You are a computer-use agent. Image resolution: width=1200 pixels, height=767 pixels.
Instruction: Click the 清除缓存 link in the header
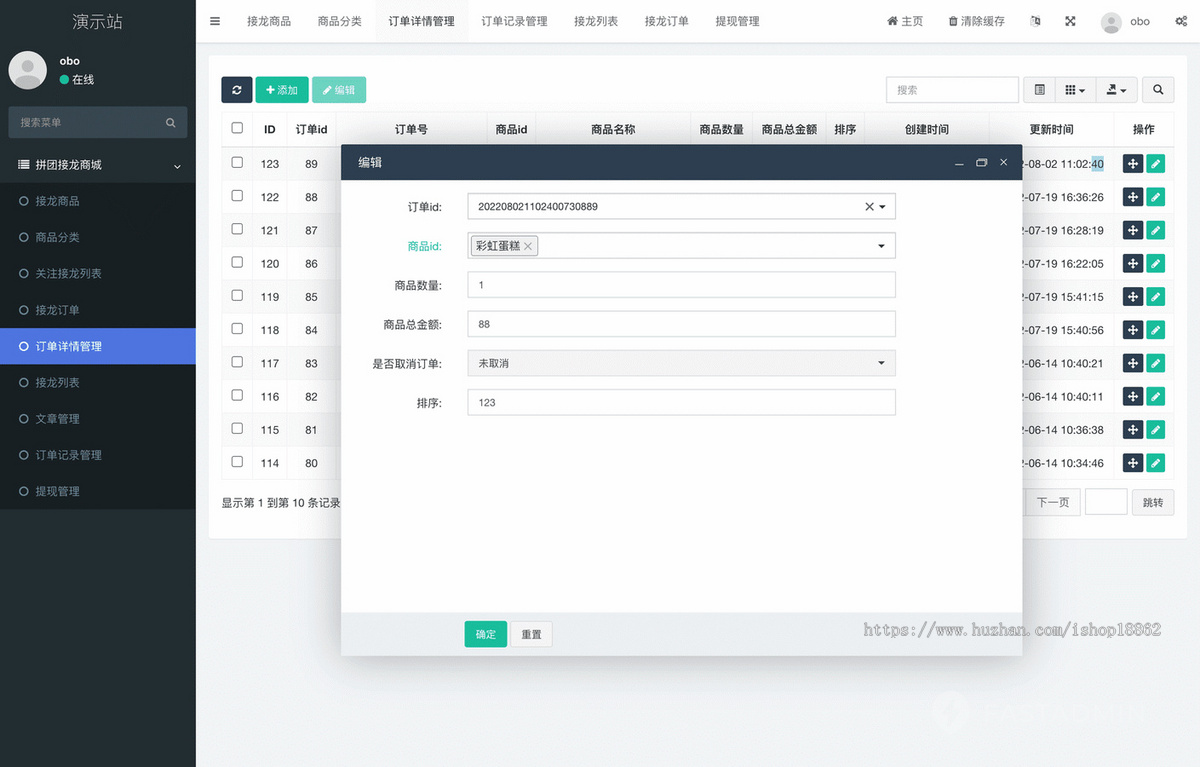tap(975, 20)
